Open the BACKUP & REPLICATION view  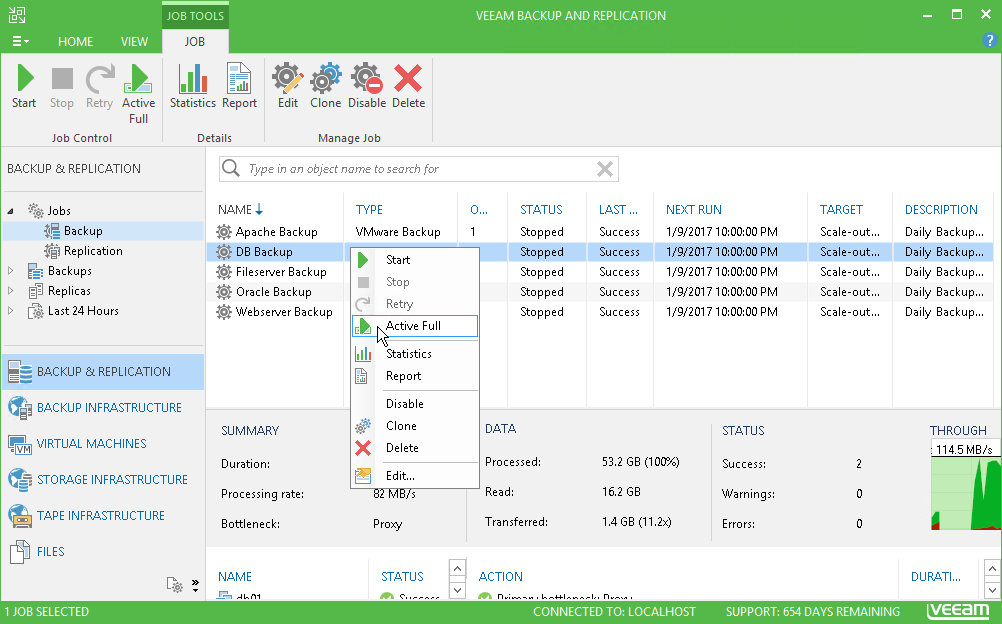(103, 372)
